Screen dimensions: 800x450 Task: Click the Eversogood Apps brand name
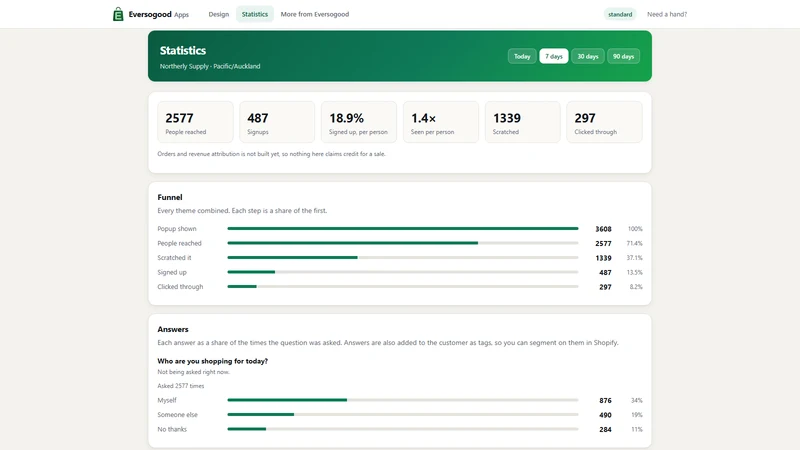click(159, 14)
